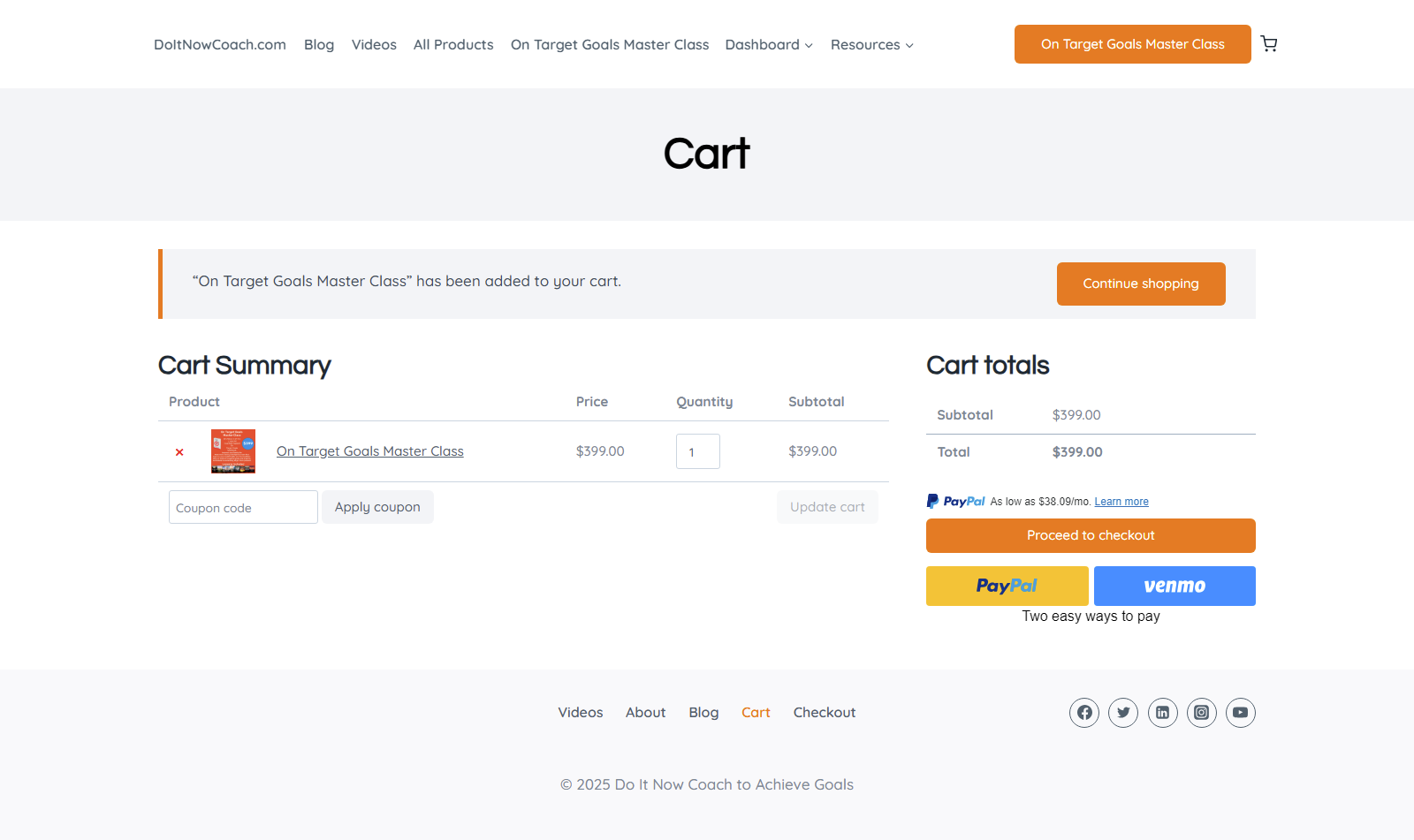Click the added to your cart notice text
This screenshot has height=840, width=1414.
click(407, 281)
